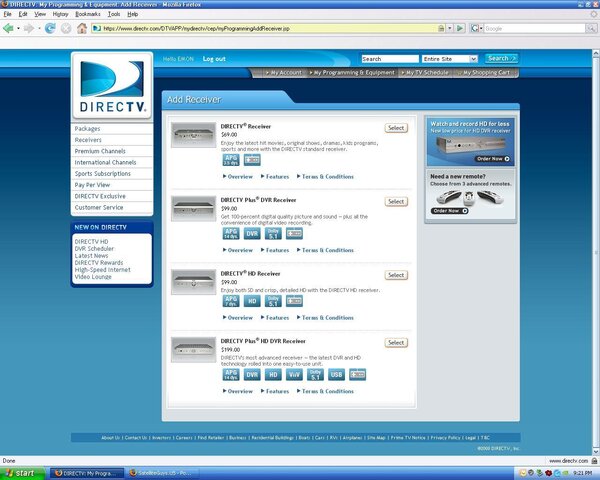600x480 pixels.
Task: Open Premium Channels in sidebar
Action: click(100, 151)
